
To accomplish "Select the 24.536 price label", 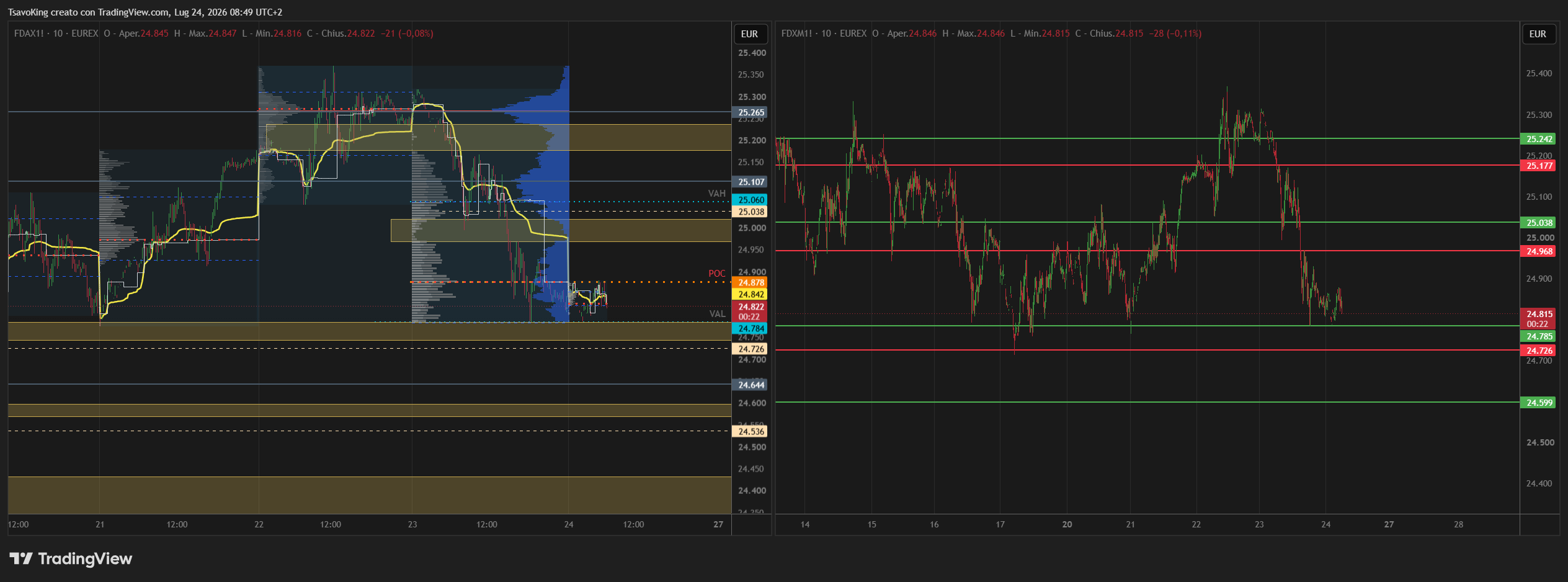I will click(750, 431).
